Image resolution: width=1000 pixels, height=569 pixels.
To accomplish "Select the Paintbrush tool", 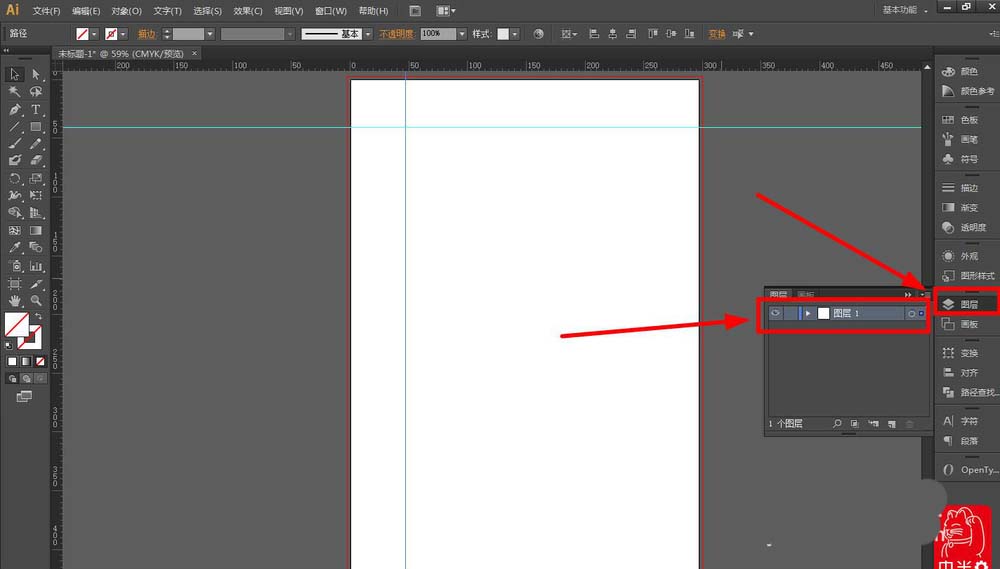I will click(14, 144).
